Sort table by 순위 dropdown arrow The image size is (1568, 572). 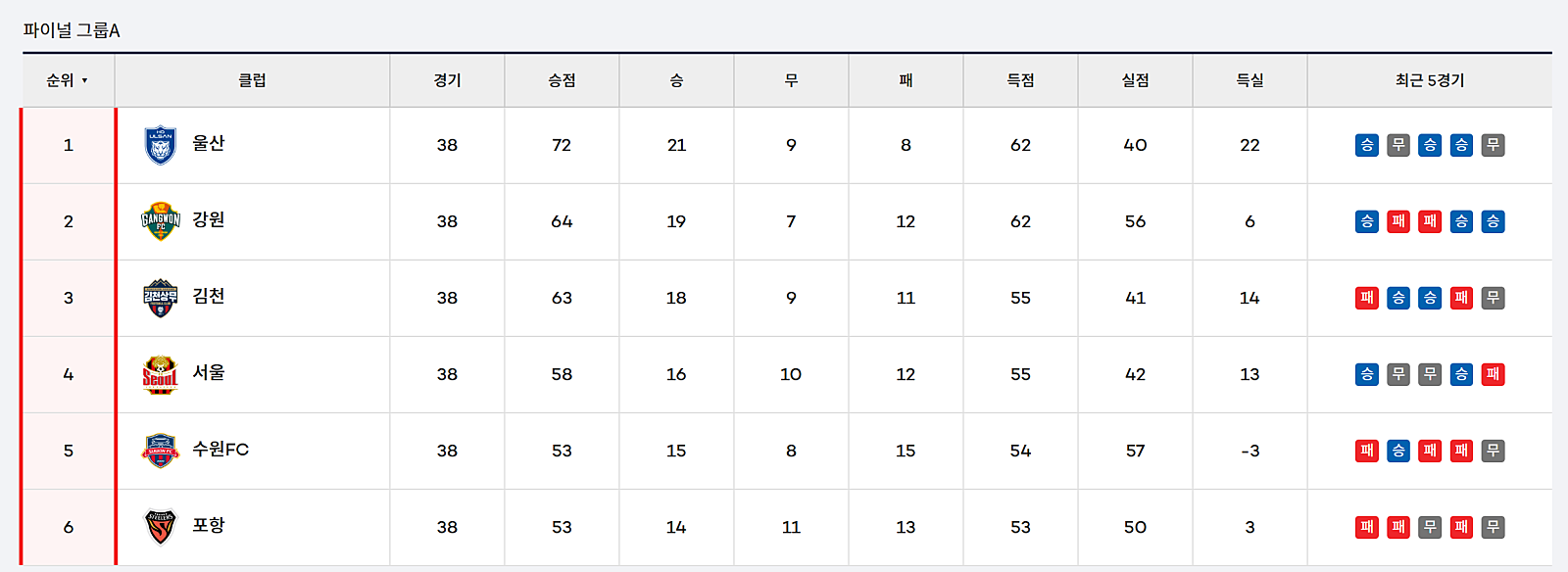click(85, 81)
